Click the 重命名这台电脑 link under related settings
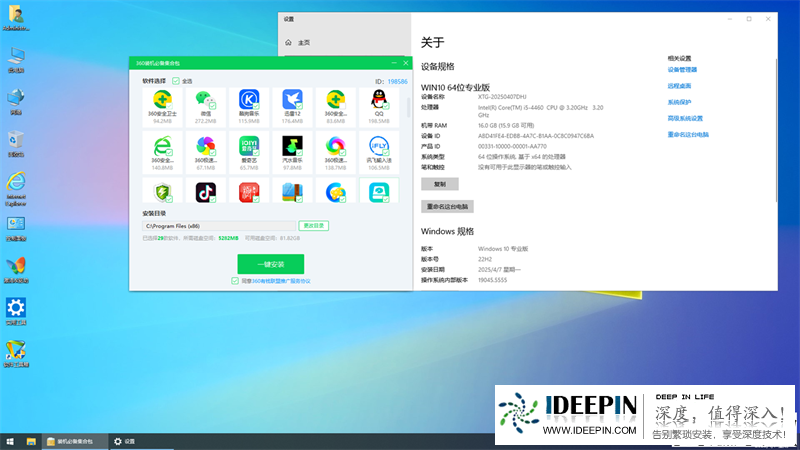Screen dimensions: 800x450 point(688,135)
